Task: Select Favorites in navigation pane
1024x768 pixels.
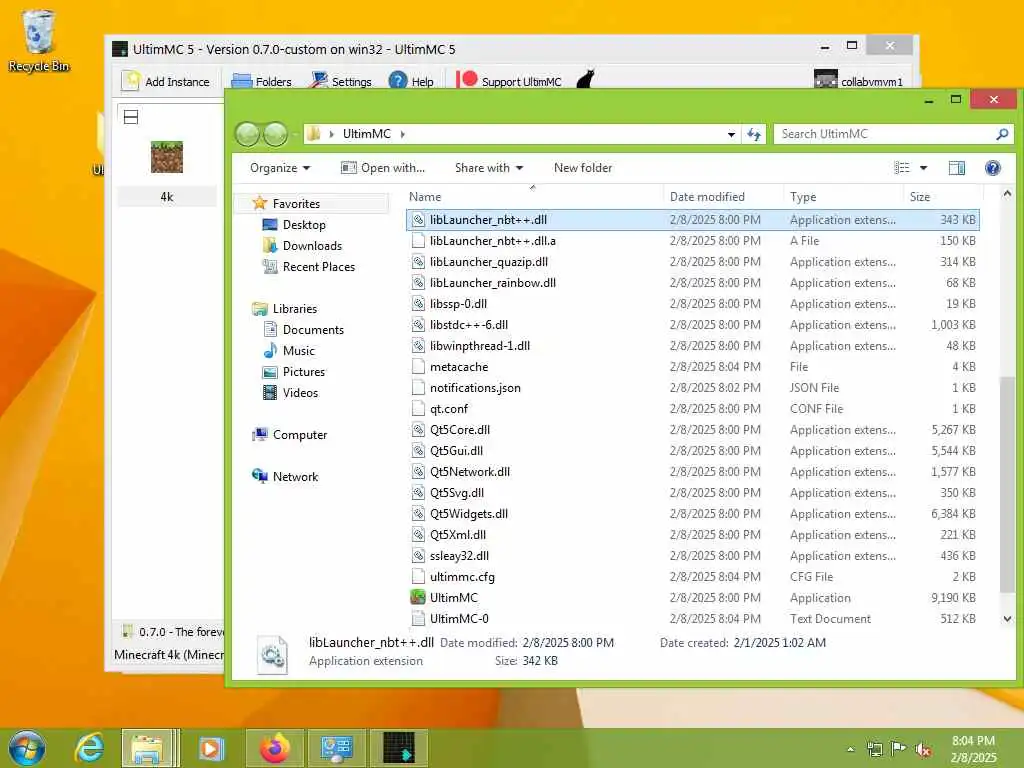Action: (296, 204)
